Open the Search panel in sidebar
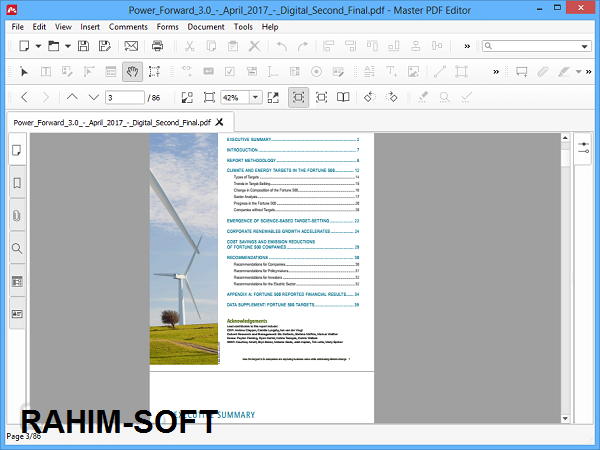600x450 pixels. (16, 248)
